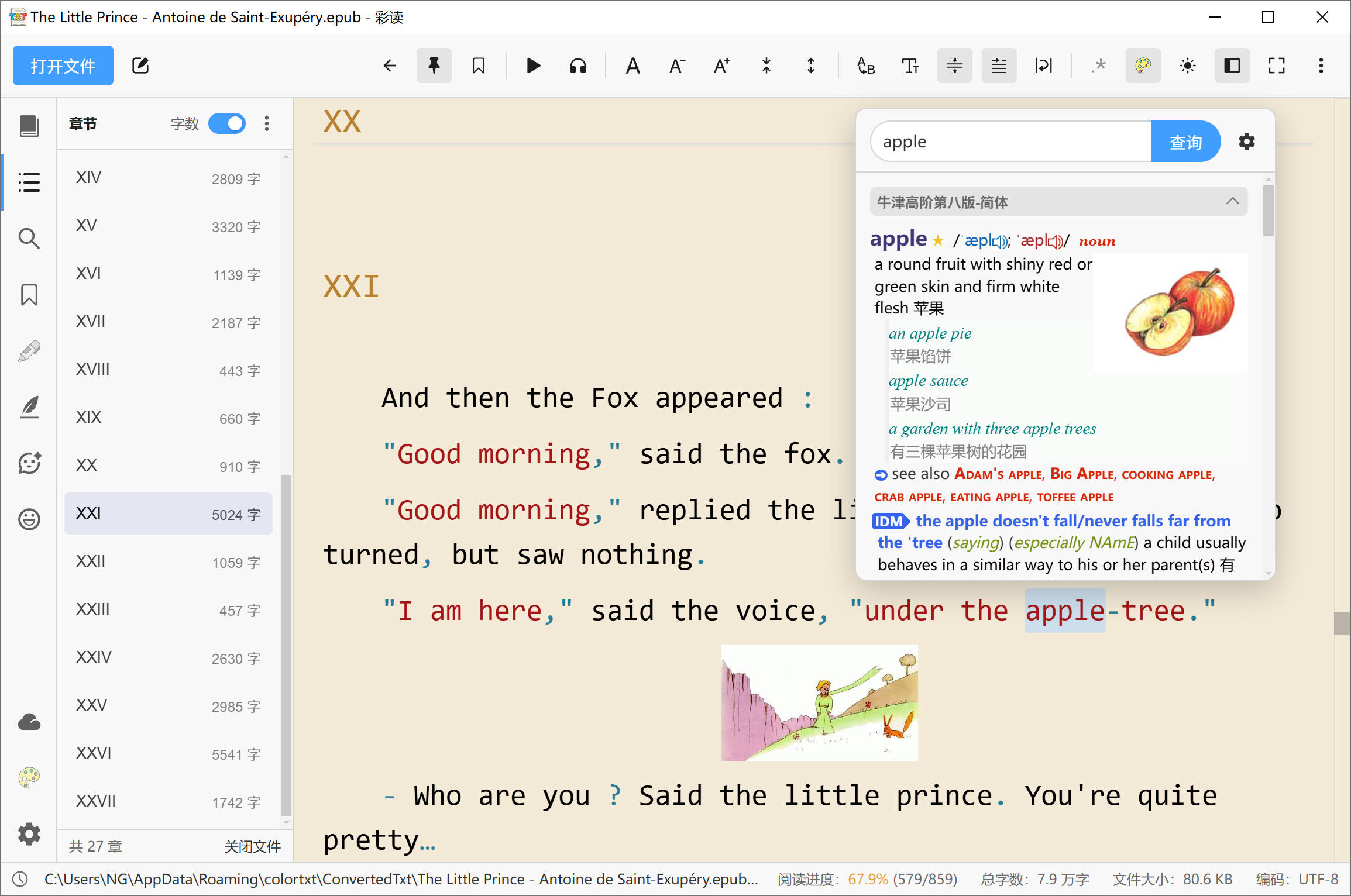Open the highlighter pen sidebar icon
The image size is (1351, 896).
[29, 351]
